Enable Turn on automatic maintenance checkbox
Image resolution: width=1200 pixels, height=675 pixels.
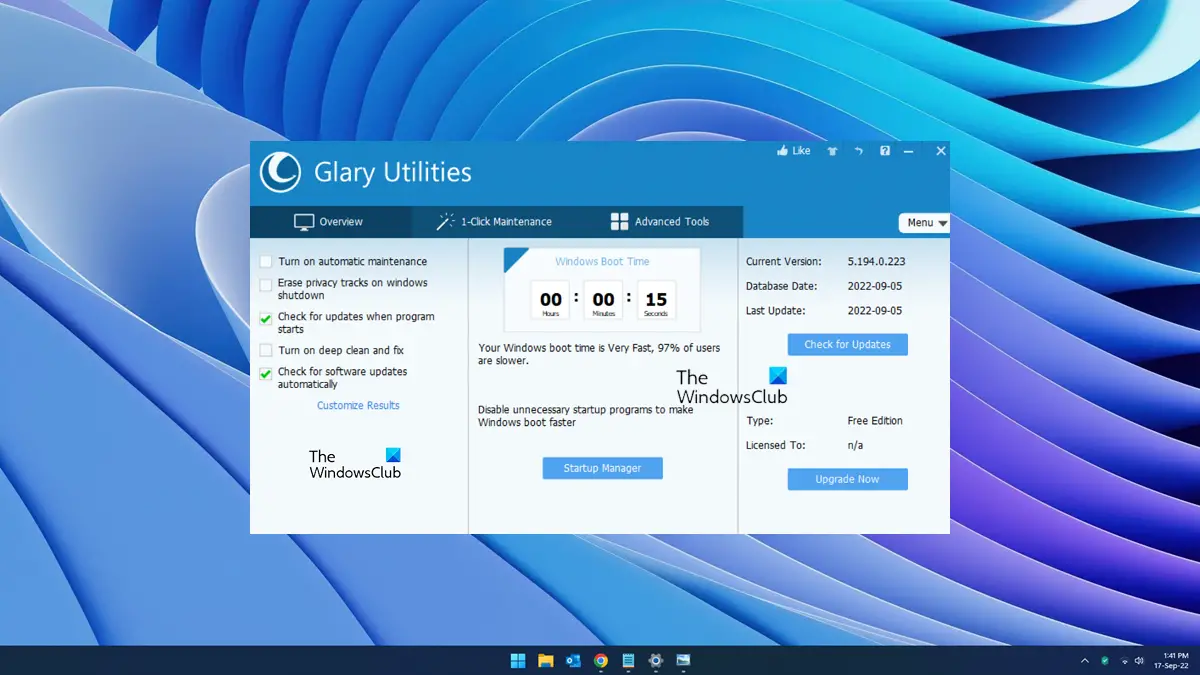pyautogui.click(x=266, y=262)
